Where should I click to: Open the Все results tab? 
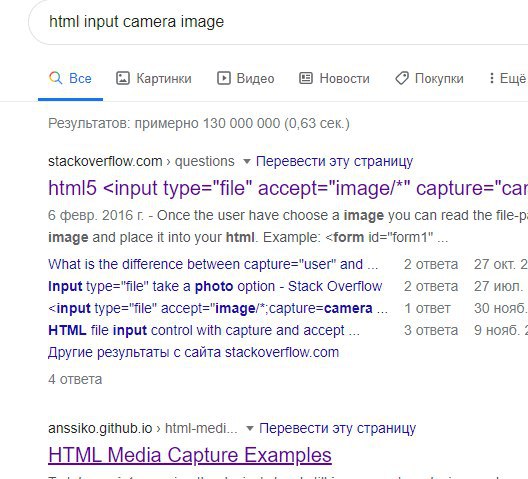pos(70,78)
